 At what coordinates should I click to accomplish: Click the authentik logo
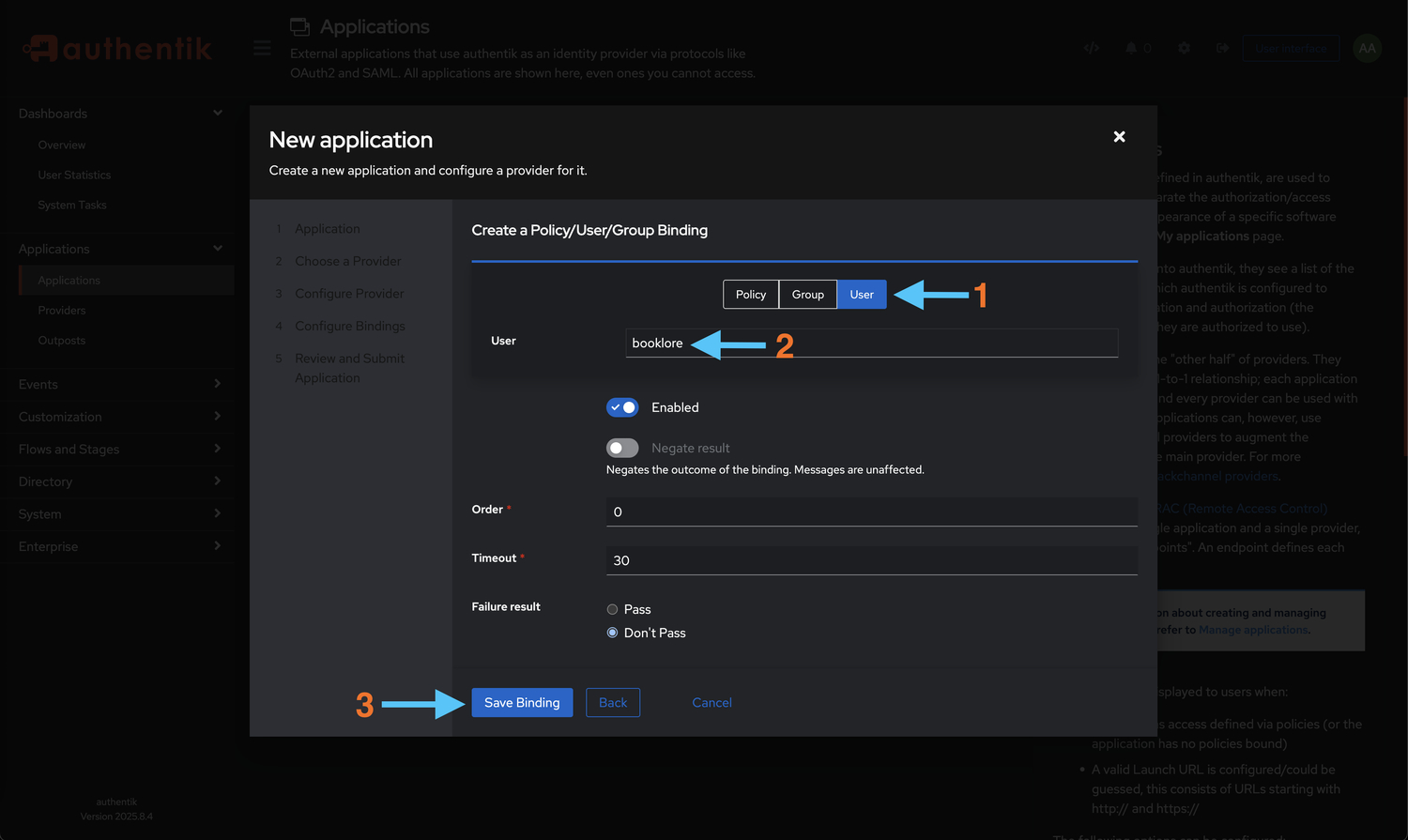point(115,47)
